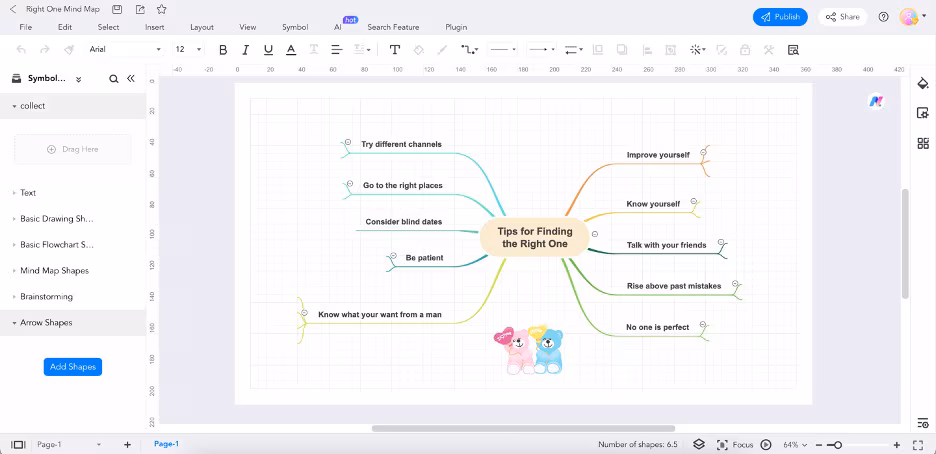Undo the last action
The height and width of the screenshot is (454, 936).
(21, 50)
